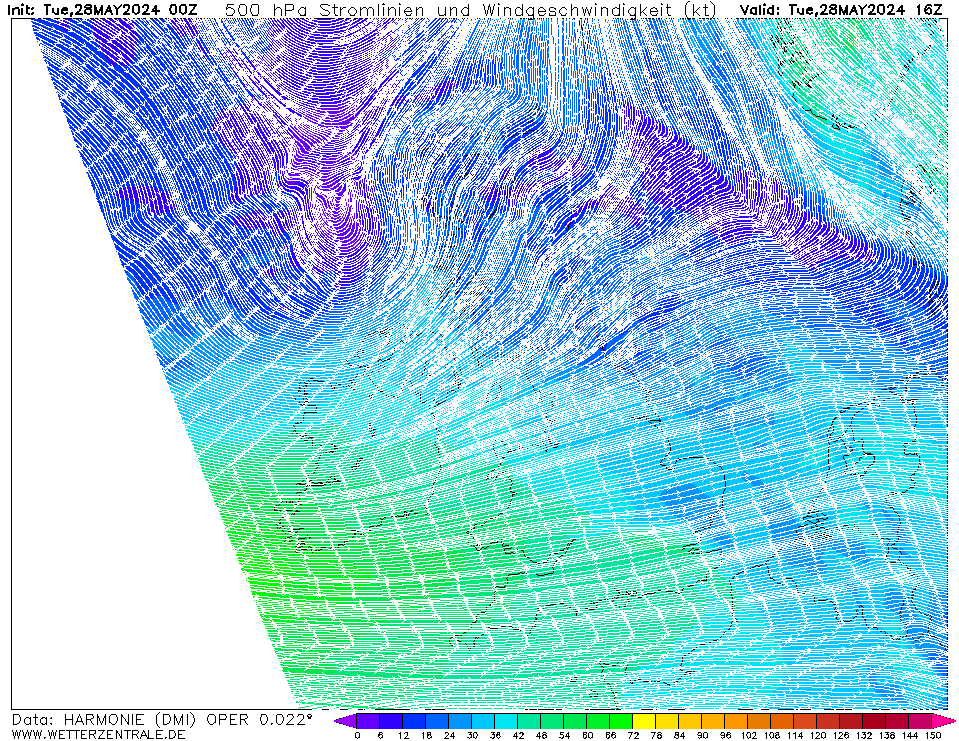
Task: Click the legend tick label '54'
Action: click(x=565, y=735)
